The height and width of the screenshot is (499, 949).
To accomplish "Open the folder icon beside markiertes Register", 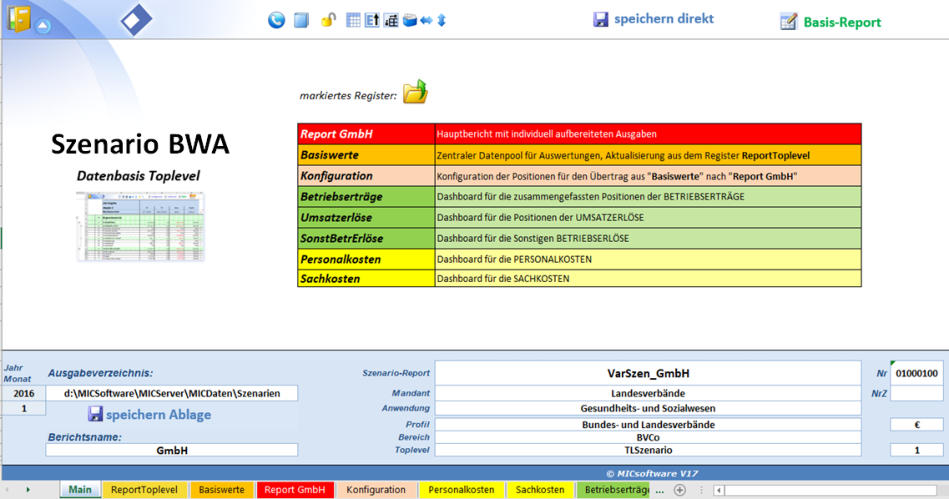I will point(414,93).
